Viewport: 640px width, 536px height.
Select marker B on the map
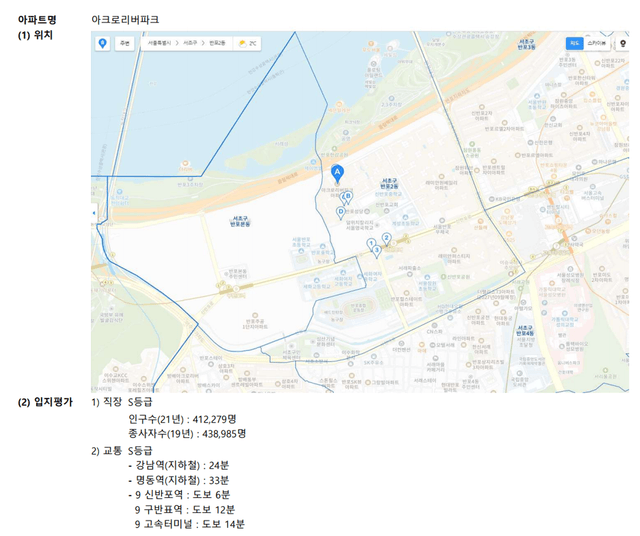click(348, 197)
